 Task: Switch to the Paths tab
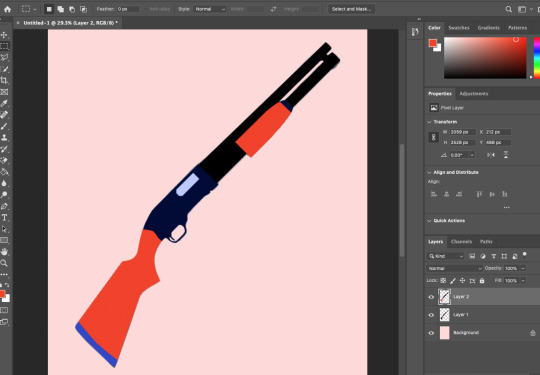pyautogui.click(x=486, y=242)
